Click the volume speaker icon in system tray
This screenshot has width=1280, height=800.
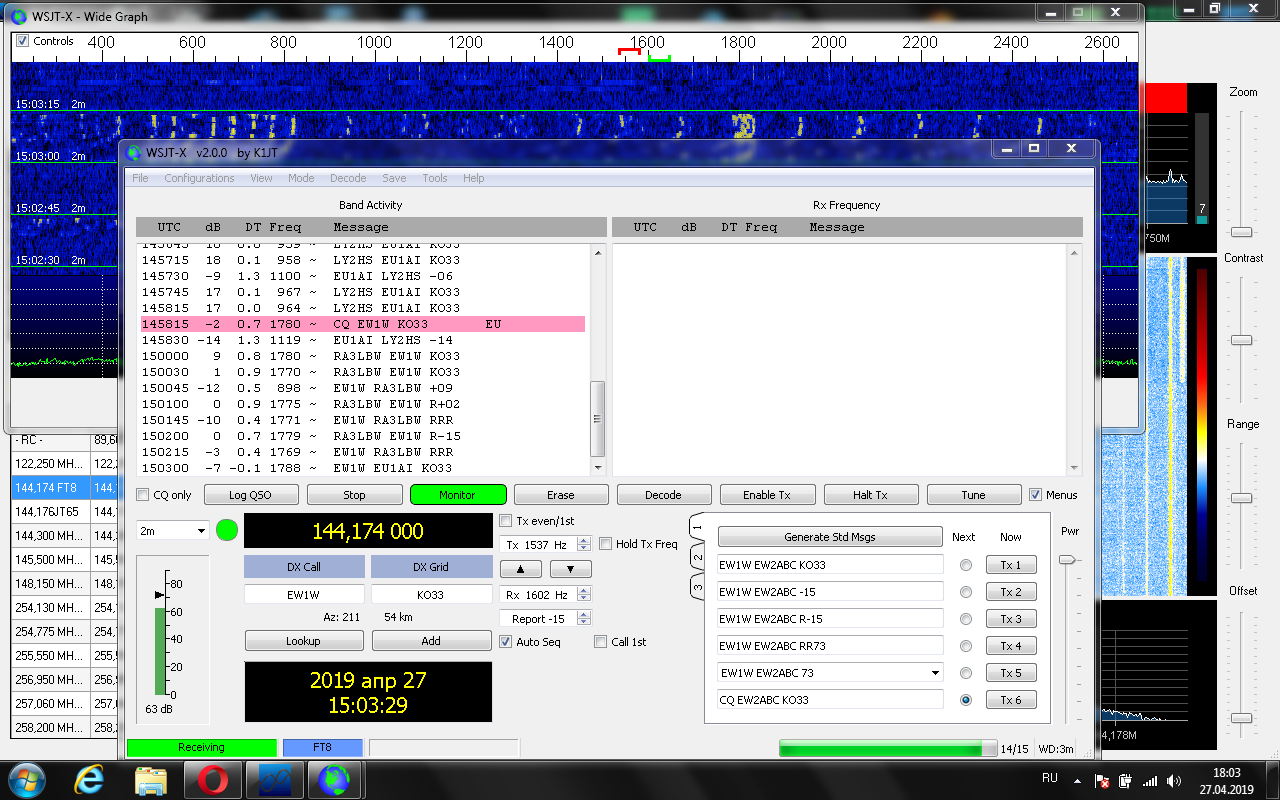coord(1173,780)
